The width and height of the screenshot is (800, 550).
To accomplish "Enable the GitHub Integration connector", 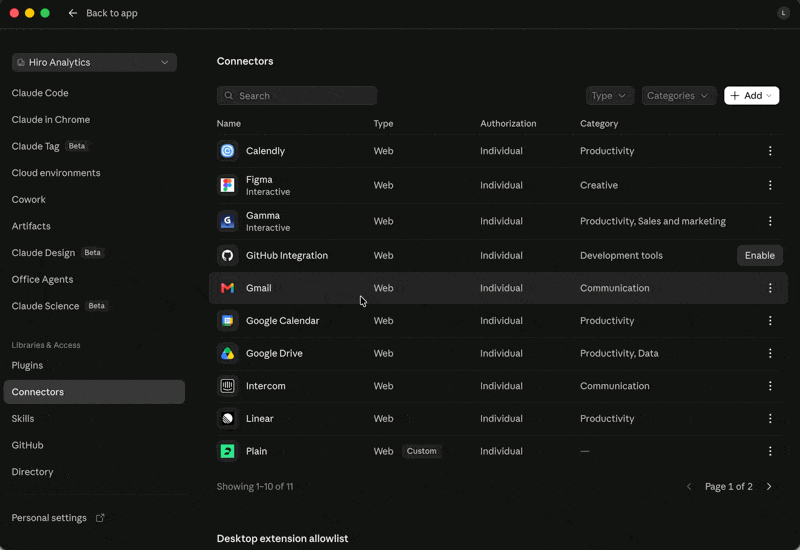I will [759, 256].
